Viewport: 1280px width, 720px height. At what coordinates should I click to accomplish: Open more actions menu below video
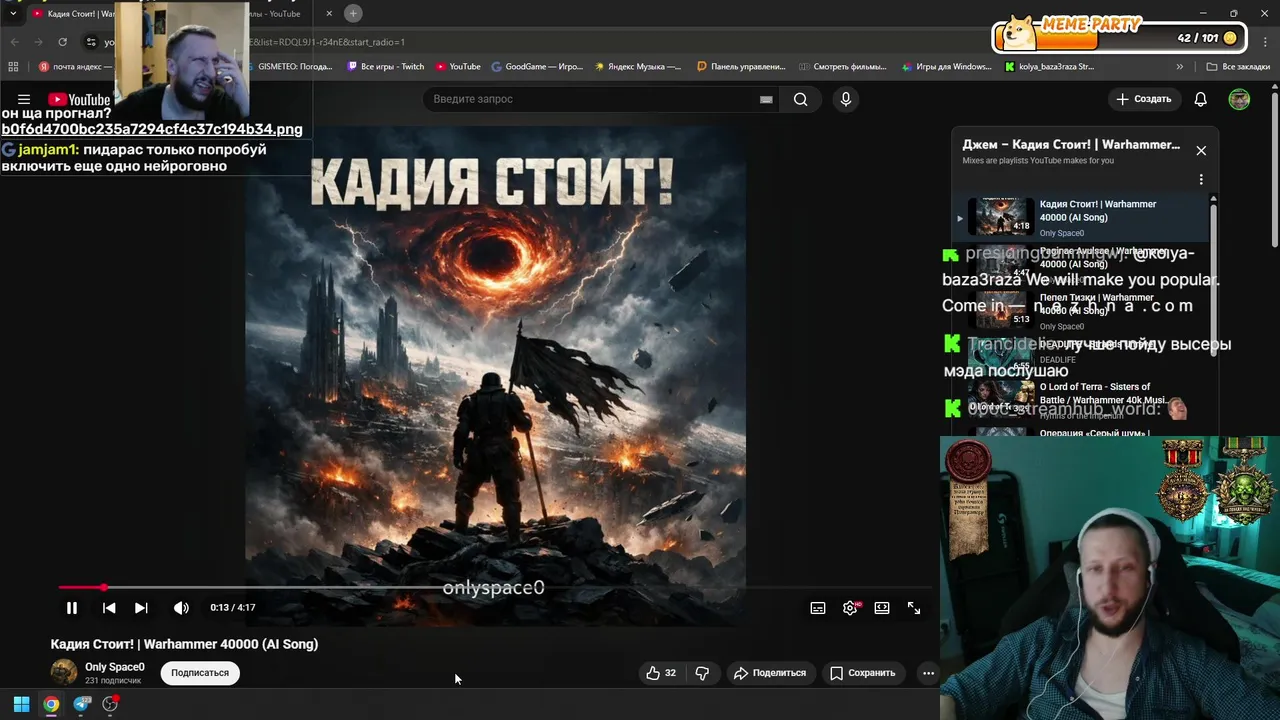[928, 673]
